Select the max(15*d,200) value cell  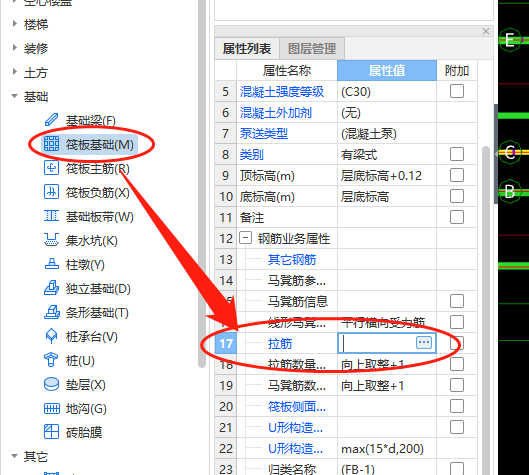click(x=387, y=449)
